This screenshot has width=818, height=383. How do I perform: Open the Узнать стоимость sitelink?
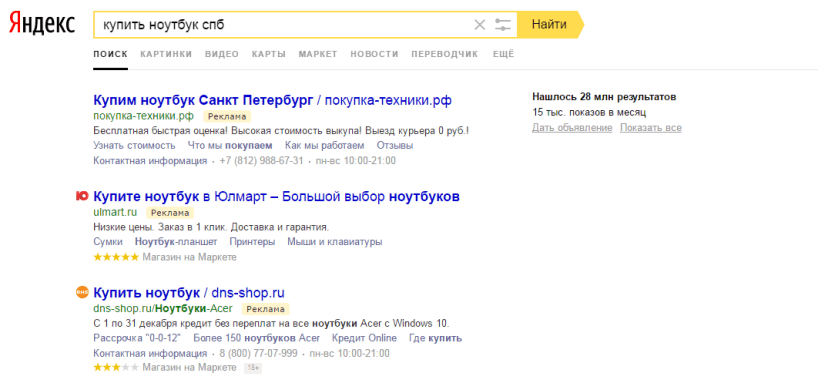[134, 145]
